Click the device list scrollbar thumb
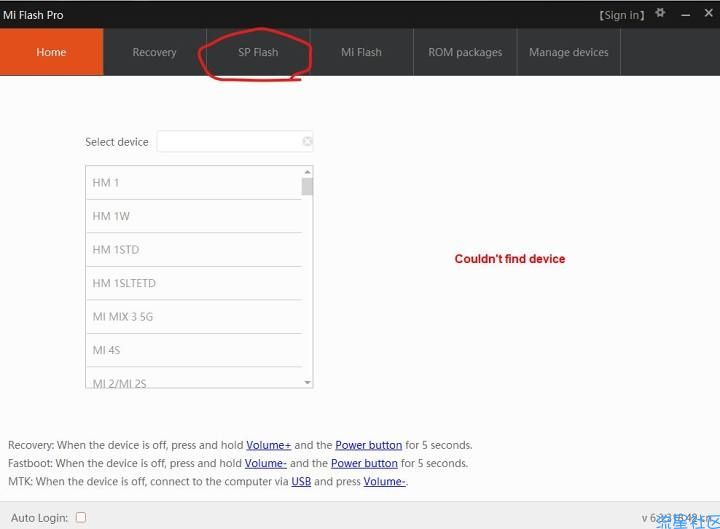 pyautogui.click(x=307, y=187)
